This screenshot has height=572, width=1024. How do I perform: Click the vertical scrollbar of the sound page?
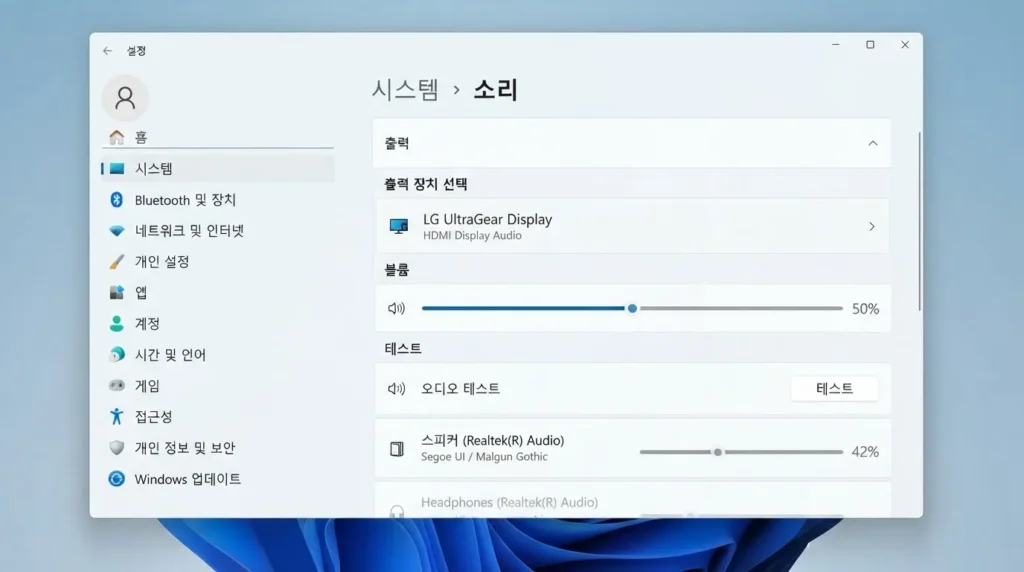pos(920,221)
